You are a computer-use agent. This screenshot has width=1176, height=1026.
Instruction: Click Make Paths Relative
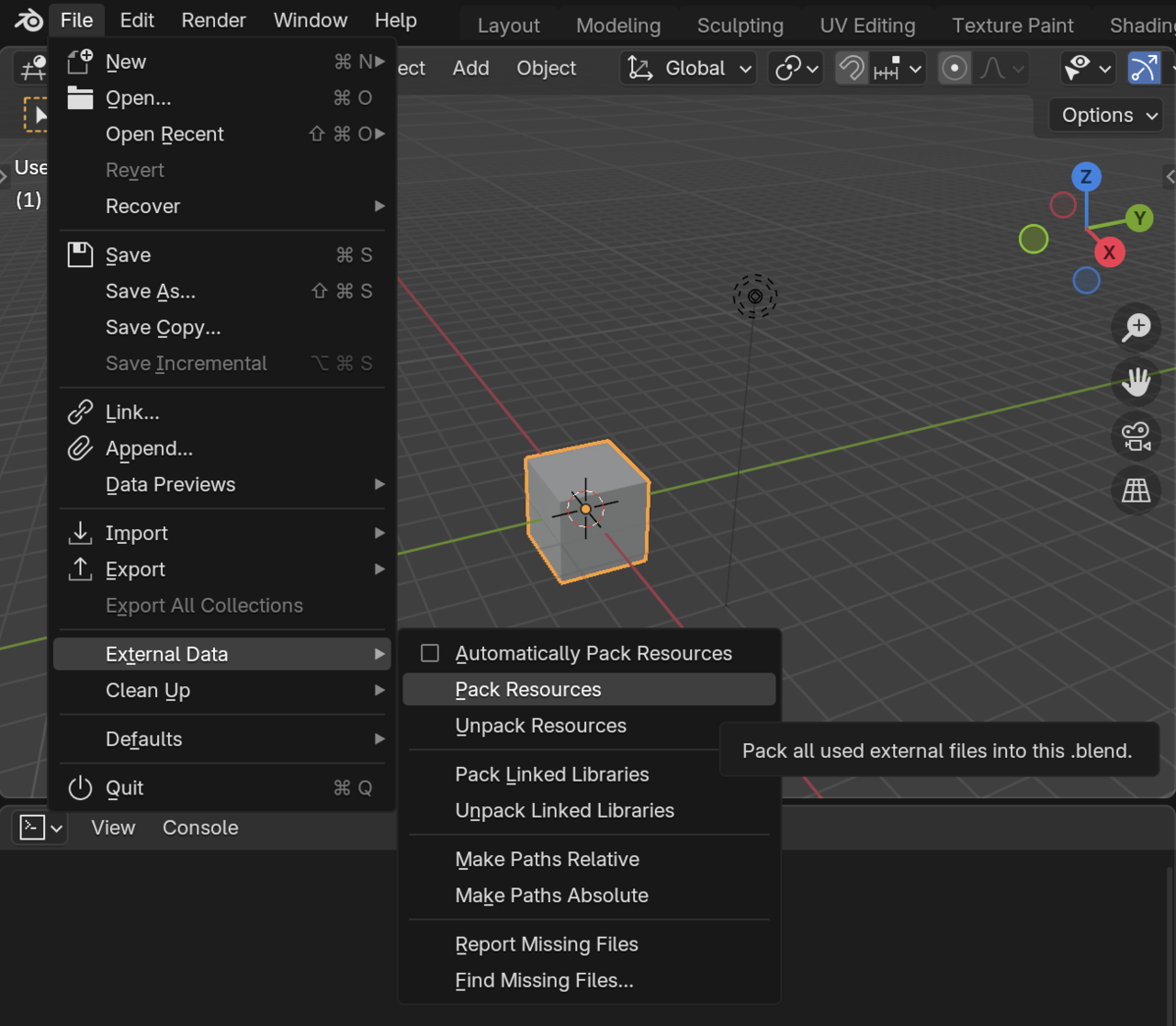[x=547, y=859]
